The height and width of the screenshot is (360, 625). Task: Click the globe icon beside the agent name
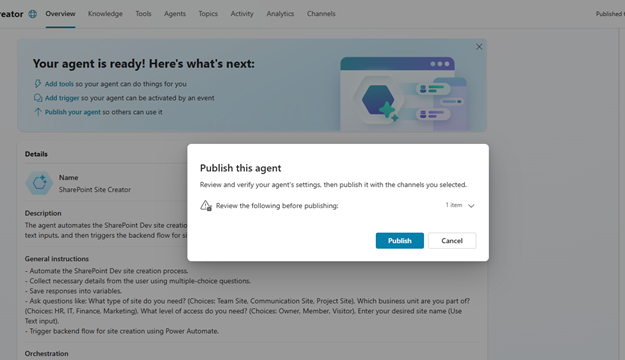[33, 14]
